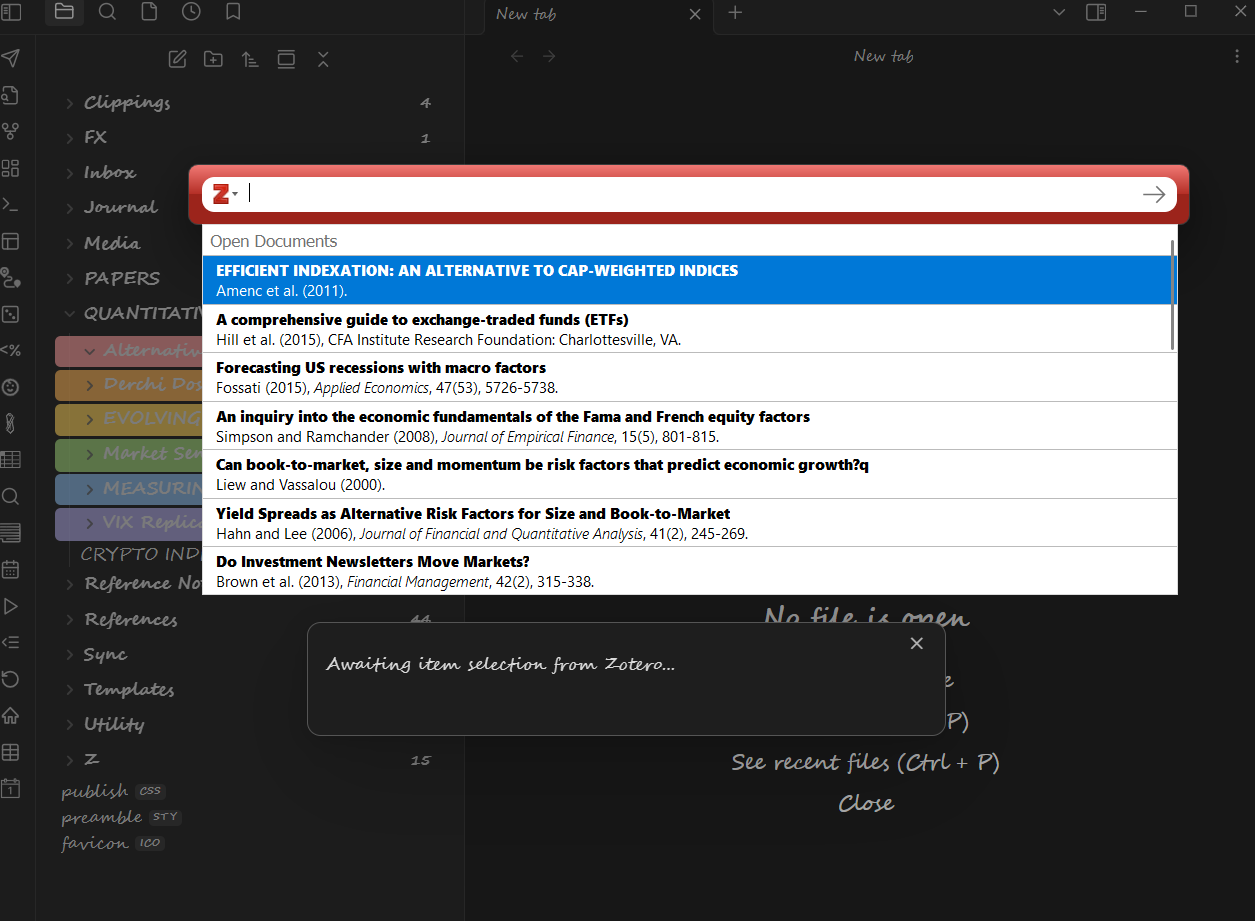Select Forecasting US recessions with macro factors
The image size is (1255, 921).
(x=689, y=377)
